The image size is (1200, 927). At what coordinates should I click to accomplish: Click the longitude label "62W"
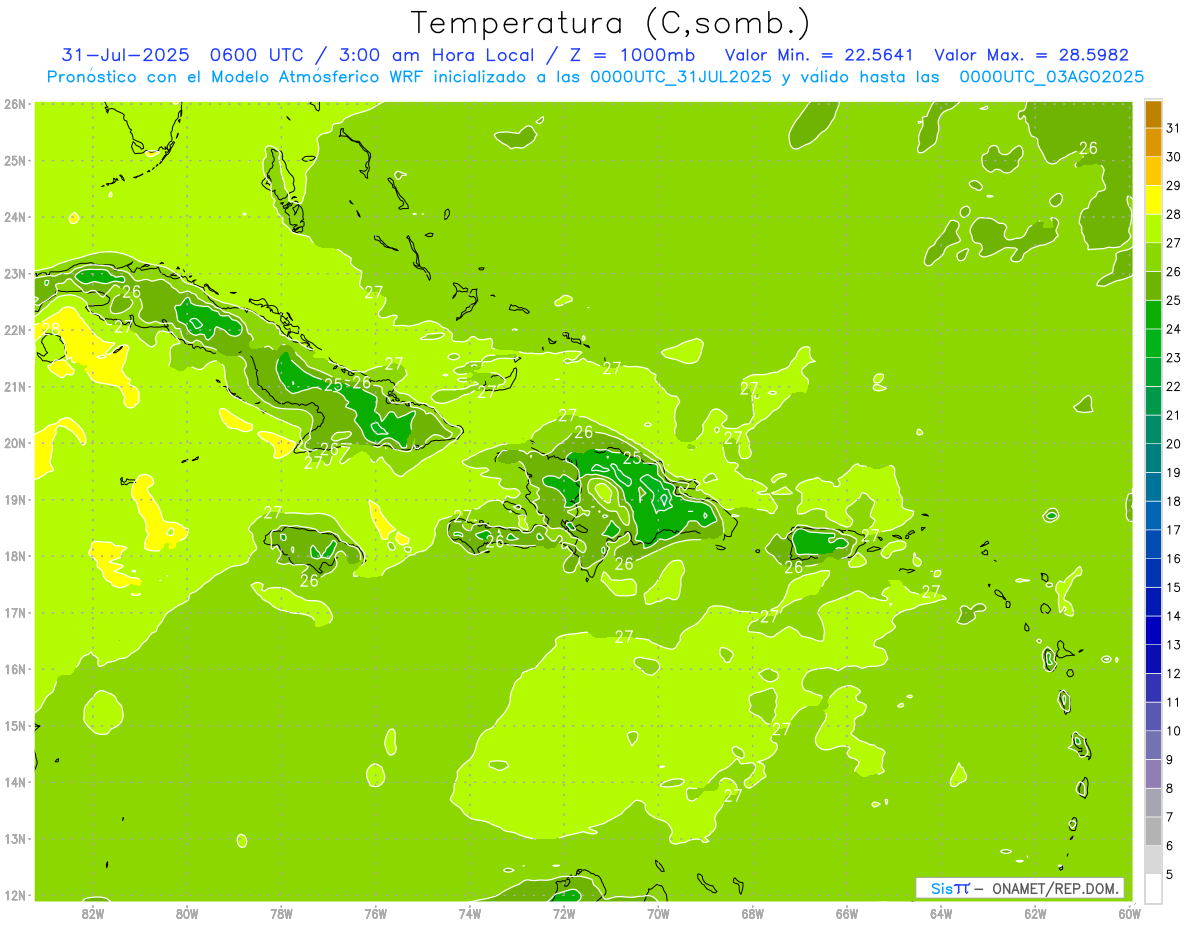(1035, 913)
